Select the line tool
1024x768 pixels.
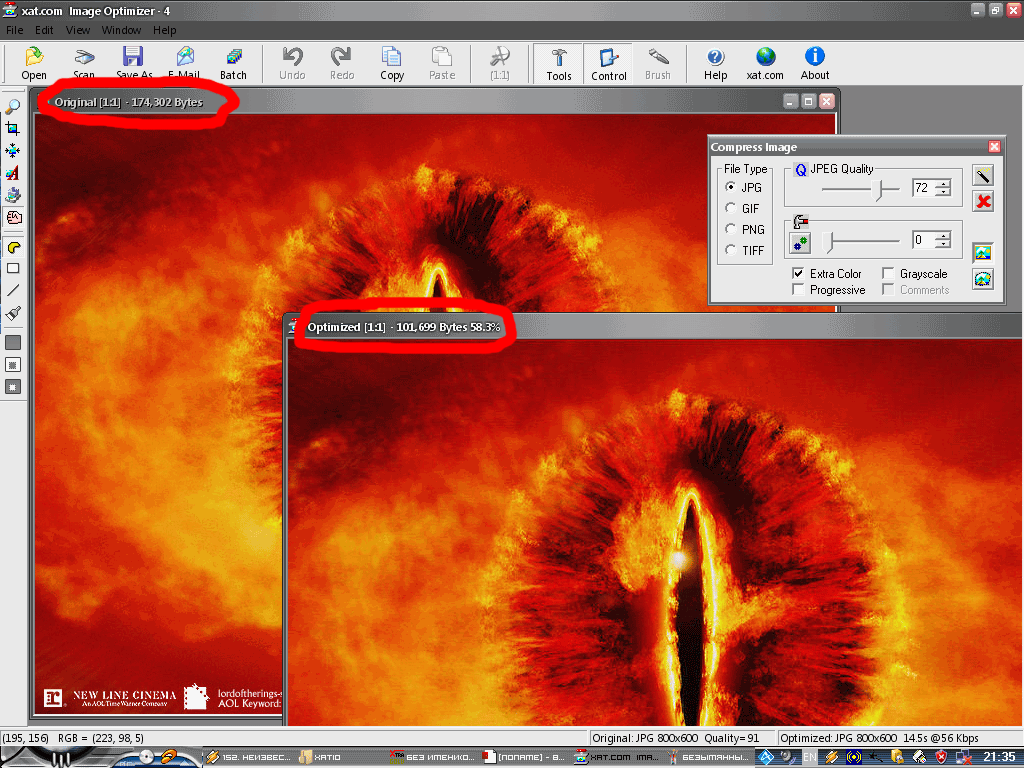click(13, 291)
